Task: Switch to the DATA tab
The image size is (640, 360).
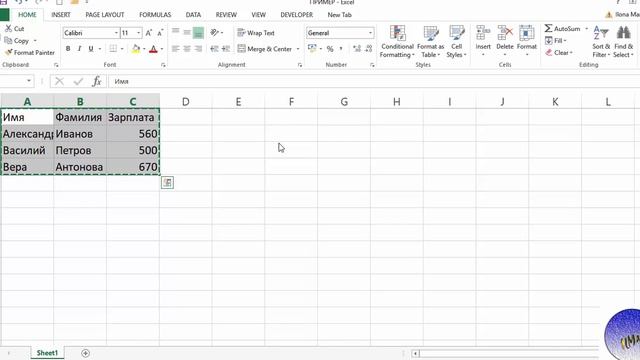Action: [x=193, y=15]
